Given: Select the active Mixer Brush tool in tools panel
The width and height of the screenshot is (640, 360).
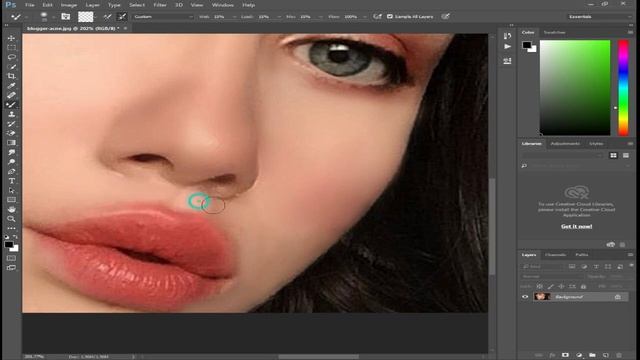Looking at the screenshot, I should [x=11, y=105].
